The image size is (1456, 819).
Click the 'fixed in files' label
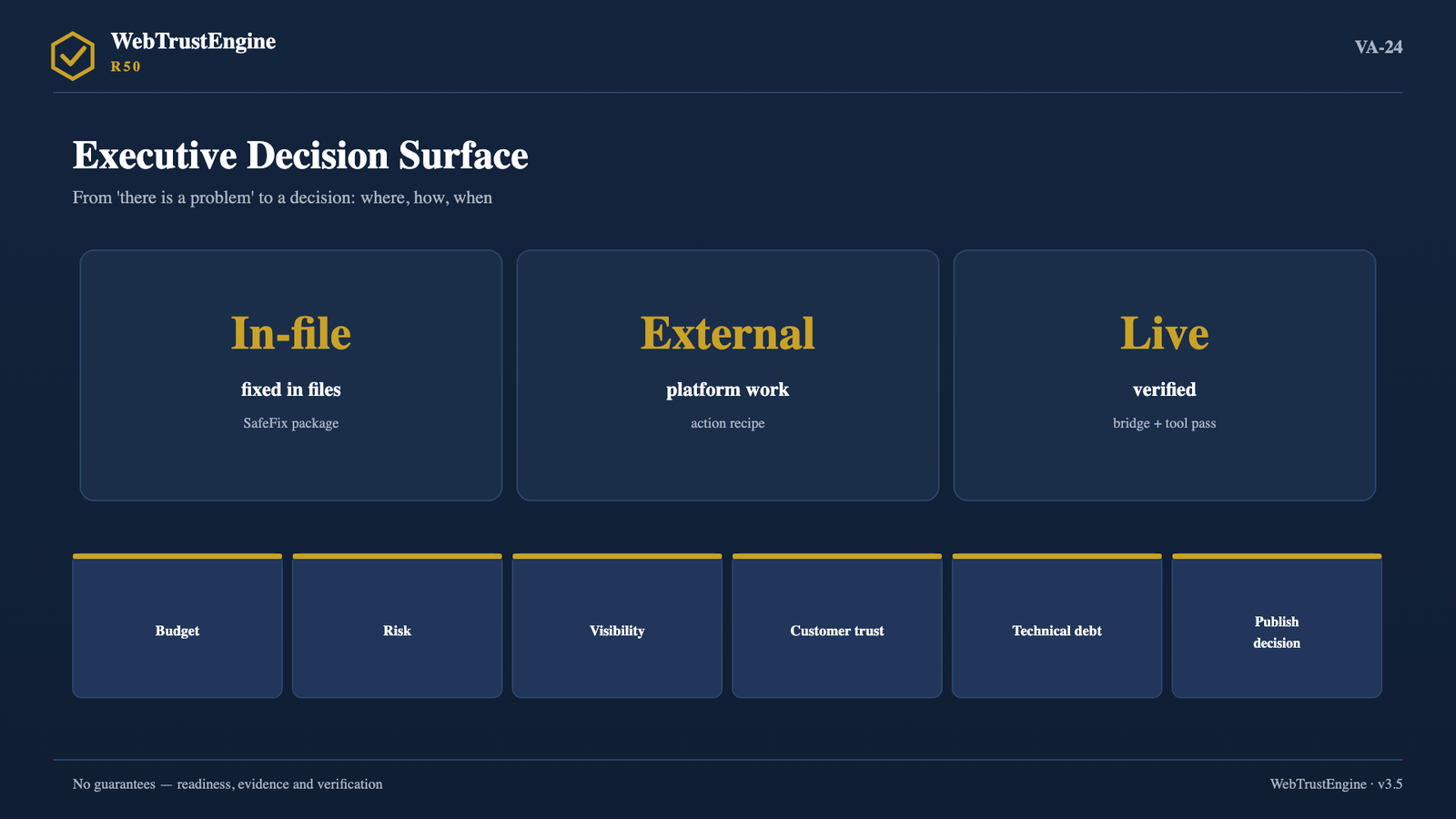click(x=291, y=389)
